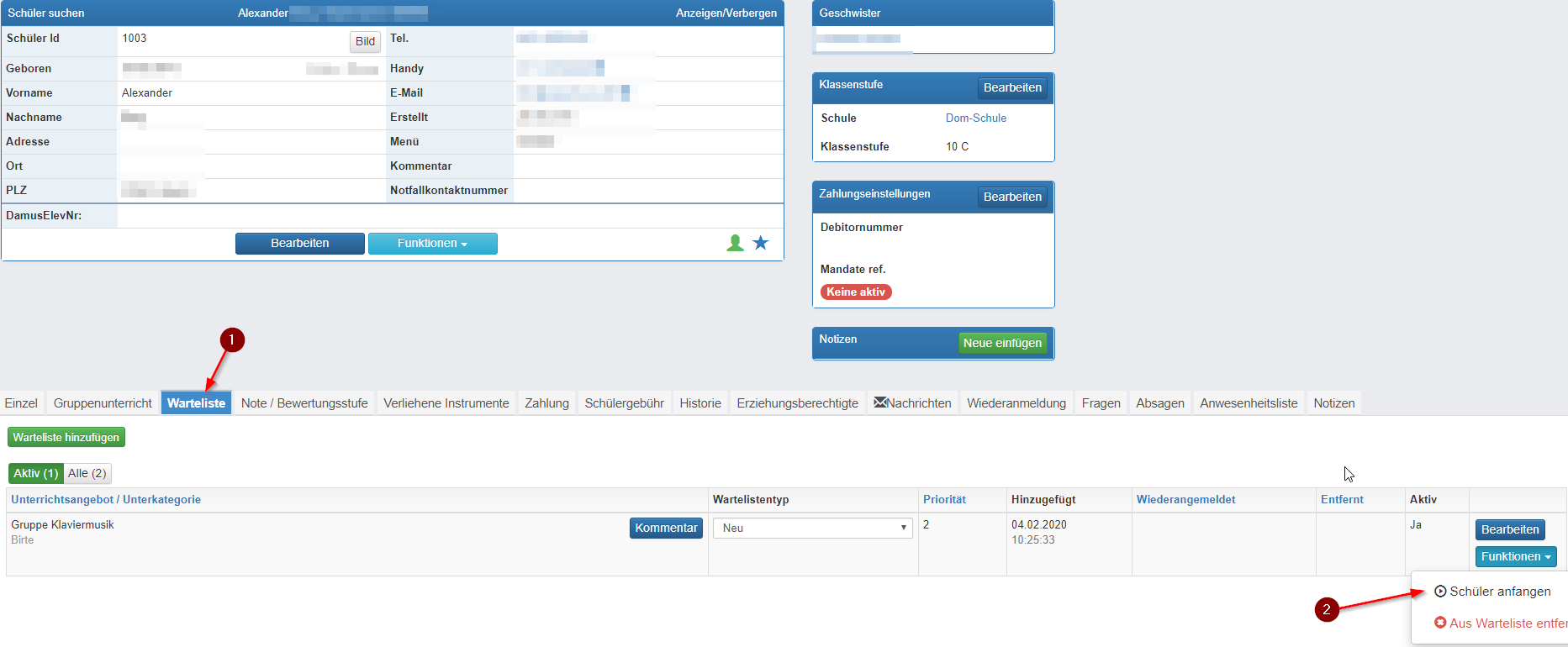Switch filter to Alle (2)
The height and width of the screenshot is (647, 1568).
[87, 473]
